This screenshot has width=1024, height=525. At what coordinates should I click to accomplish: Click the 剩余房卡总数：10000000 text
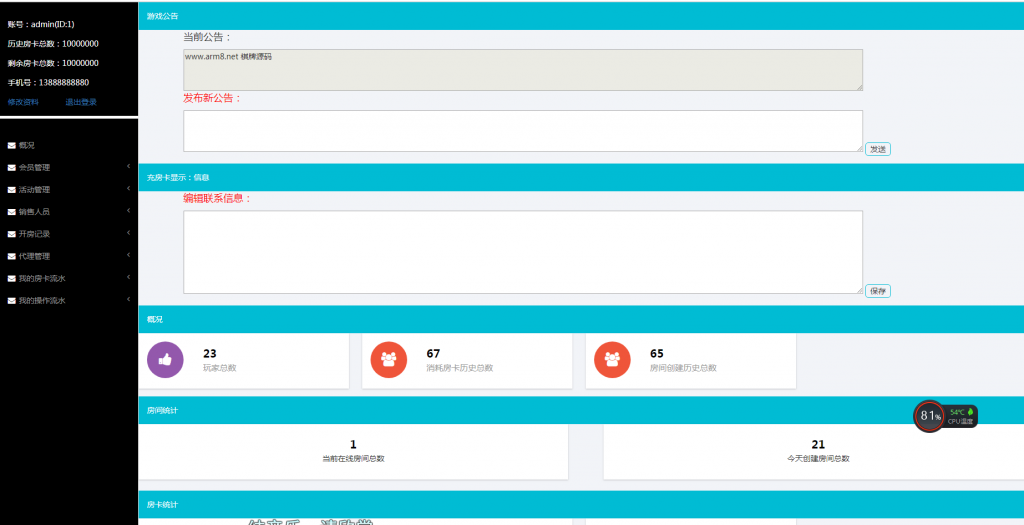coord(53,63)
